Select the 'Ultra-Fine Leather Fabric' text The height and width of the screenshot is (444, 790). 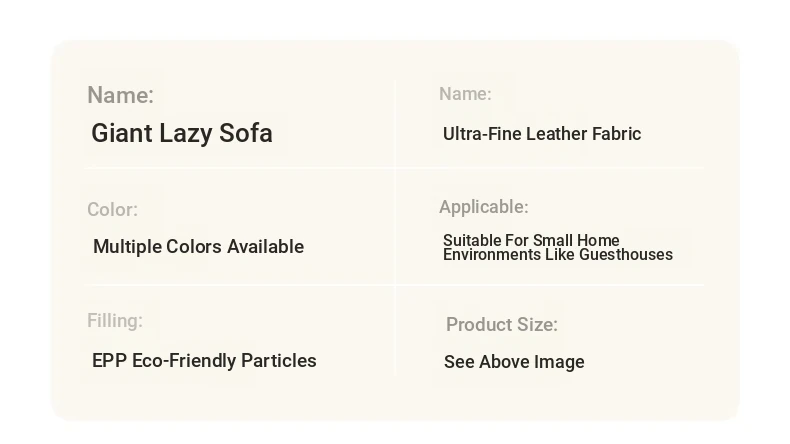pos(542,134)
